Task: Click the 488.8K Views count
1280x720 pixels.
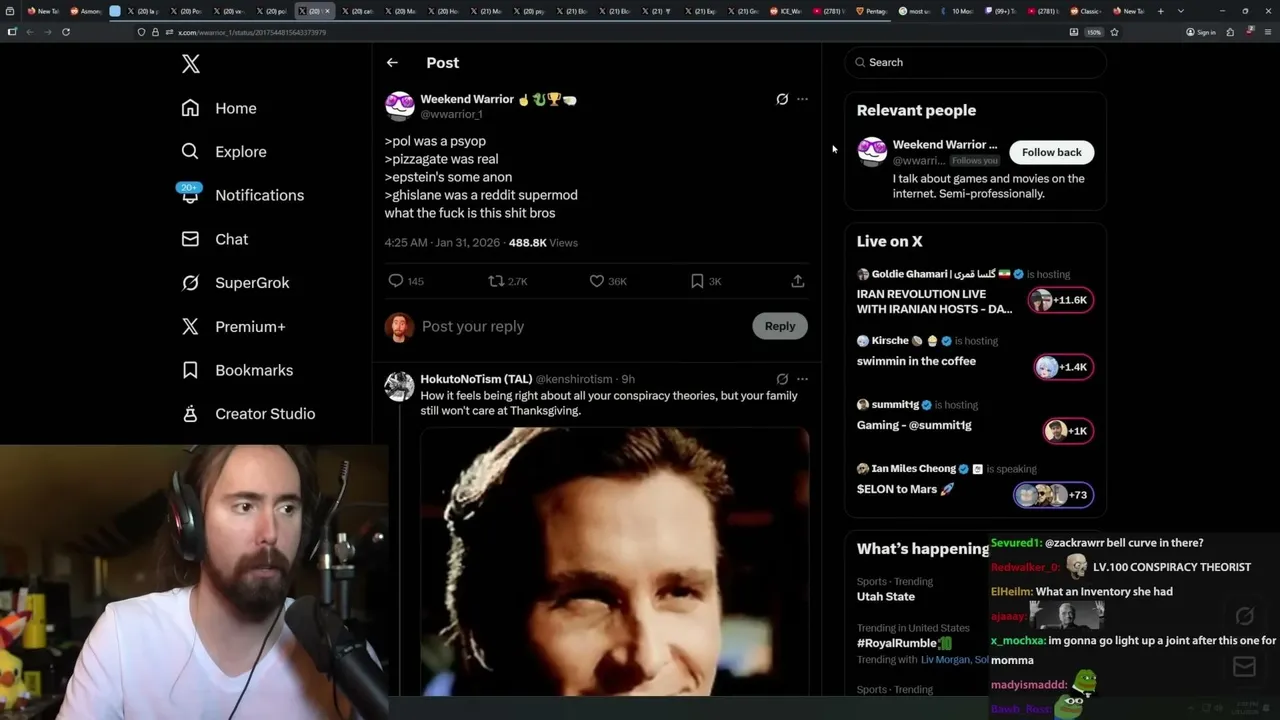Action: click(543, 243)
